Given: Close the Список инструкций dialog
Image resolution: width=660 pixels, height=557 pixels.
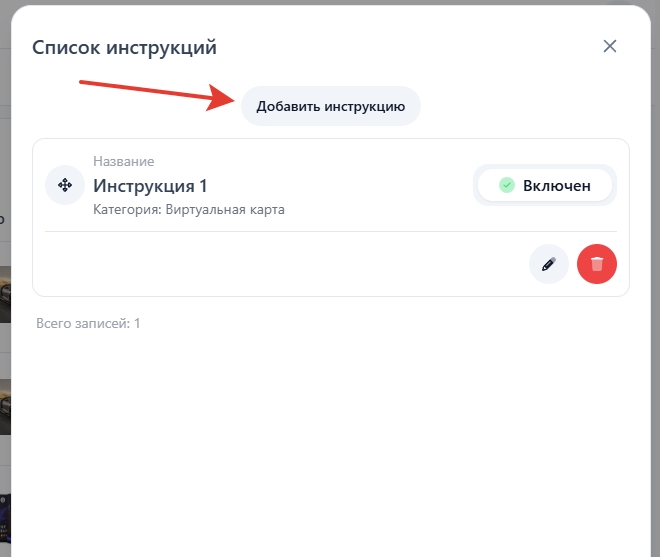Looking at the screenshot, I should tap(610, 46).
